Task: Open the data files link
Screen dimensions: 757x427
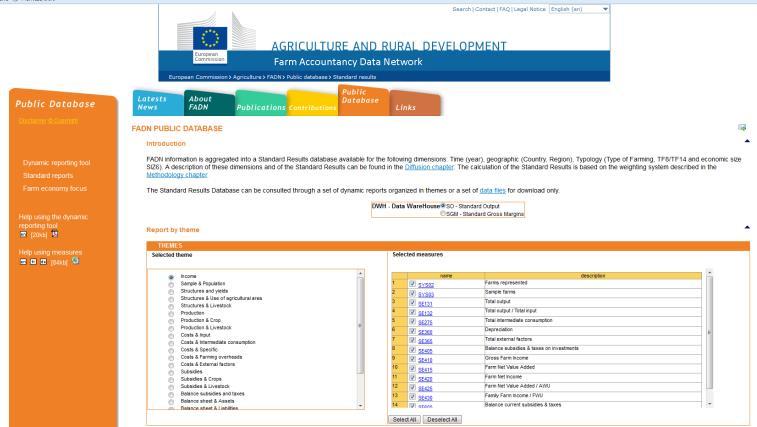Action: (492, 191)
